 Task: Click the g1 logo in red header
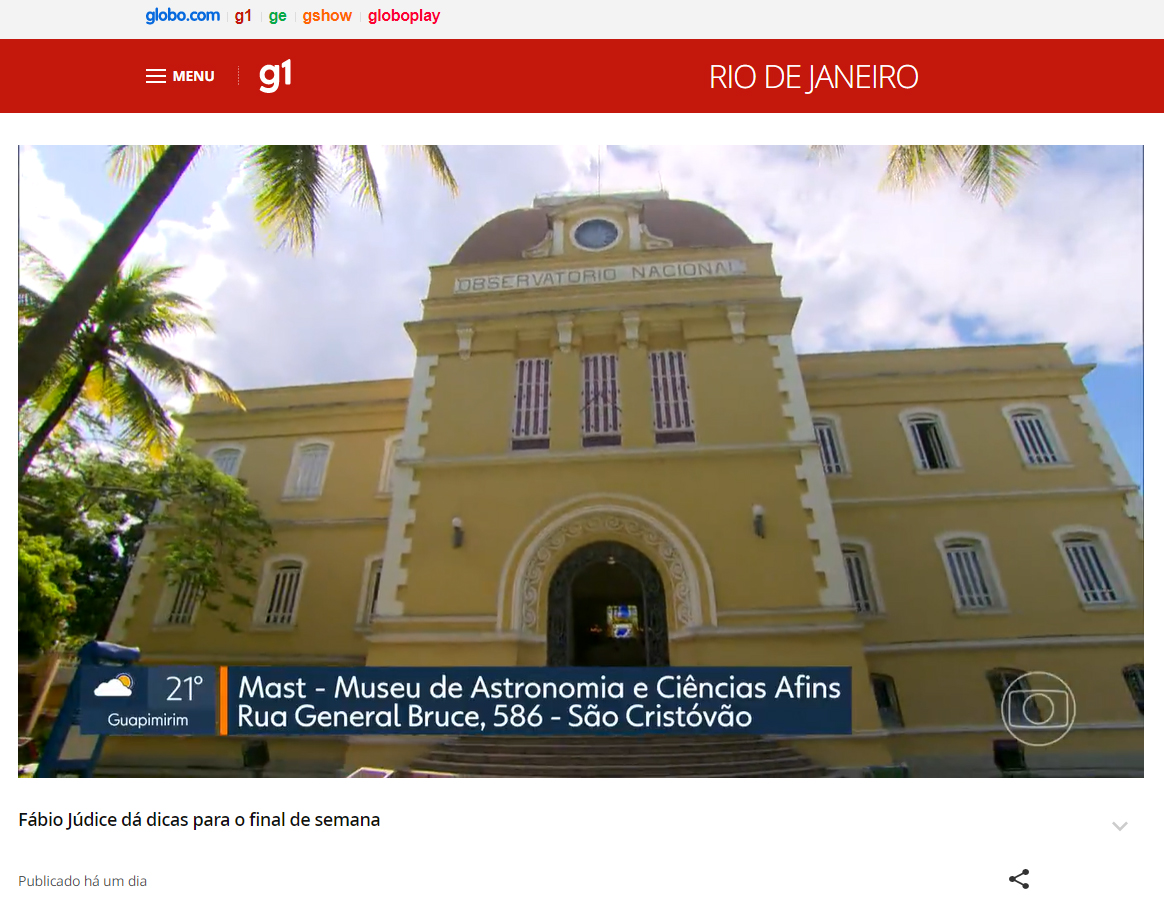[275, 75]
